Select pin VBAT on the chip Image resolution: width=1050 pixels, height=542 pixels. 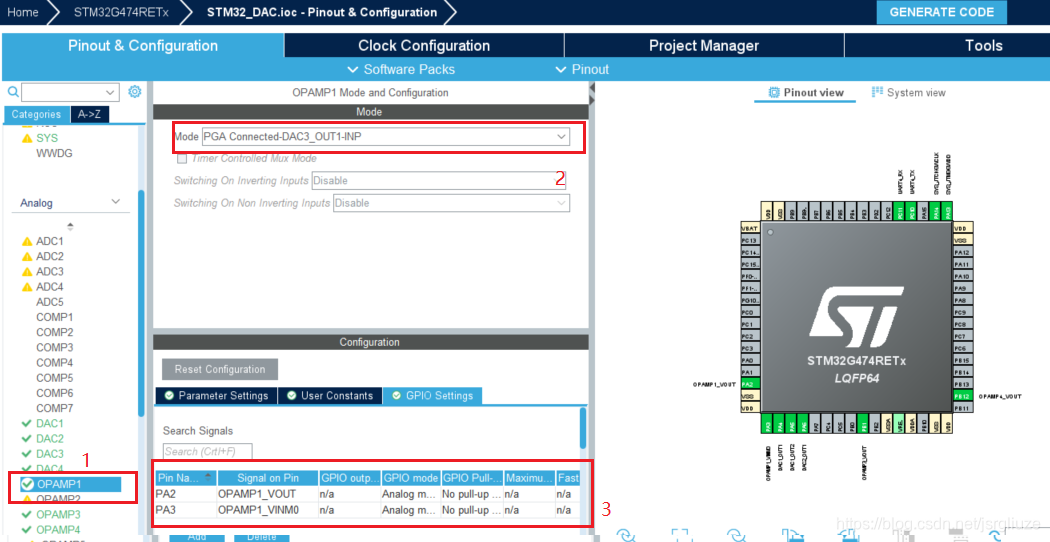[x=749, y=228]
